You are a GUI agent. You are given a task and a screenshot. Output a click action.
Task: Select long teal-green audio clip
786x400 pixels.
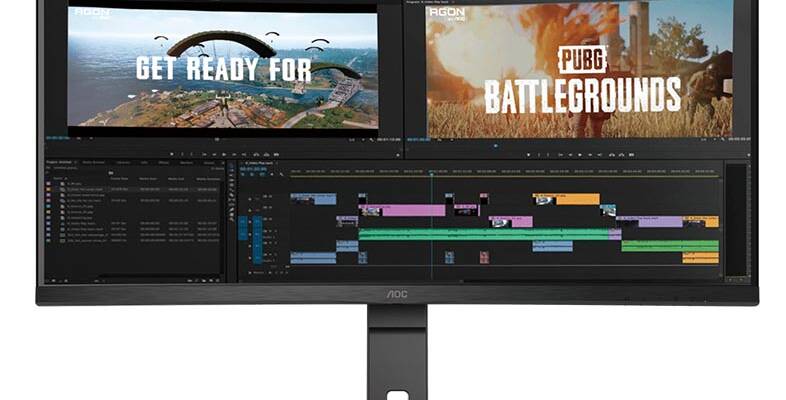484,234
